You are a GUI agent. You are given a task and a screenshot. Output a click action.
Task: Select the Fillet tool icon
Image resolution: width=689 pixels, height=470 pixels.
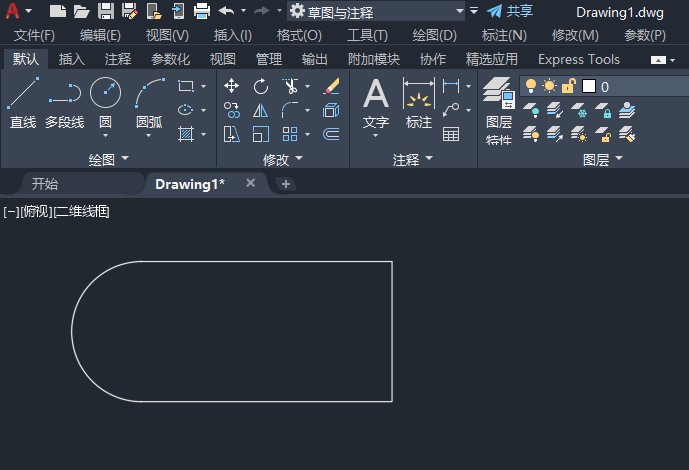point(290,110)
